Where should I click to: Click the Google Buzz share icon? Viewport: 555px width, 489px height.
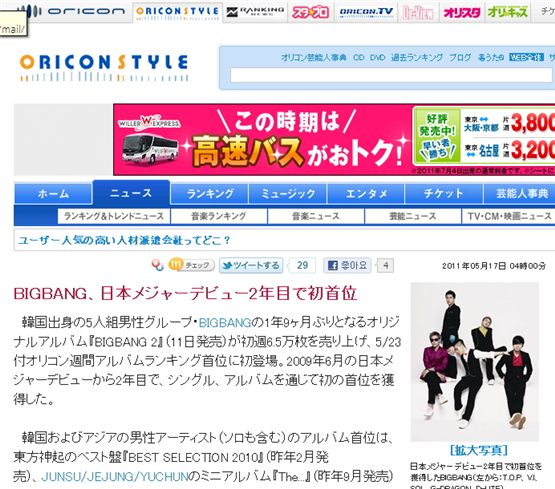(x=158, y=265)
